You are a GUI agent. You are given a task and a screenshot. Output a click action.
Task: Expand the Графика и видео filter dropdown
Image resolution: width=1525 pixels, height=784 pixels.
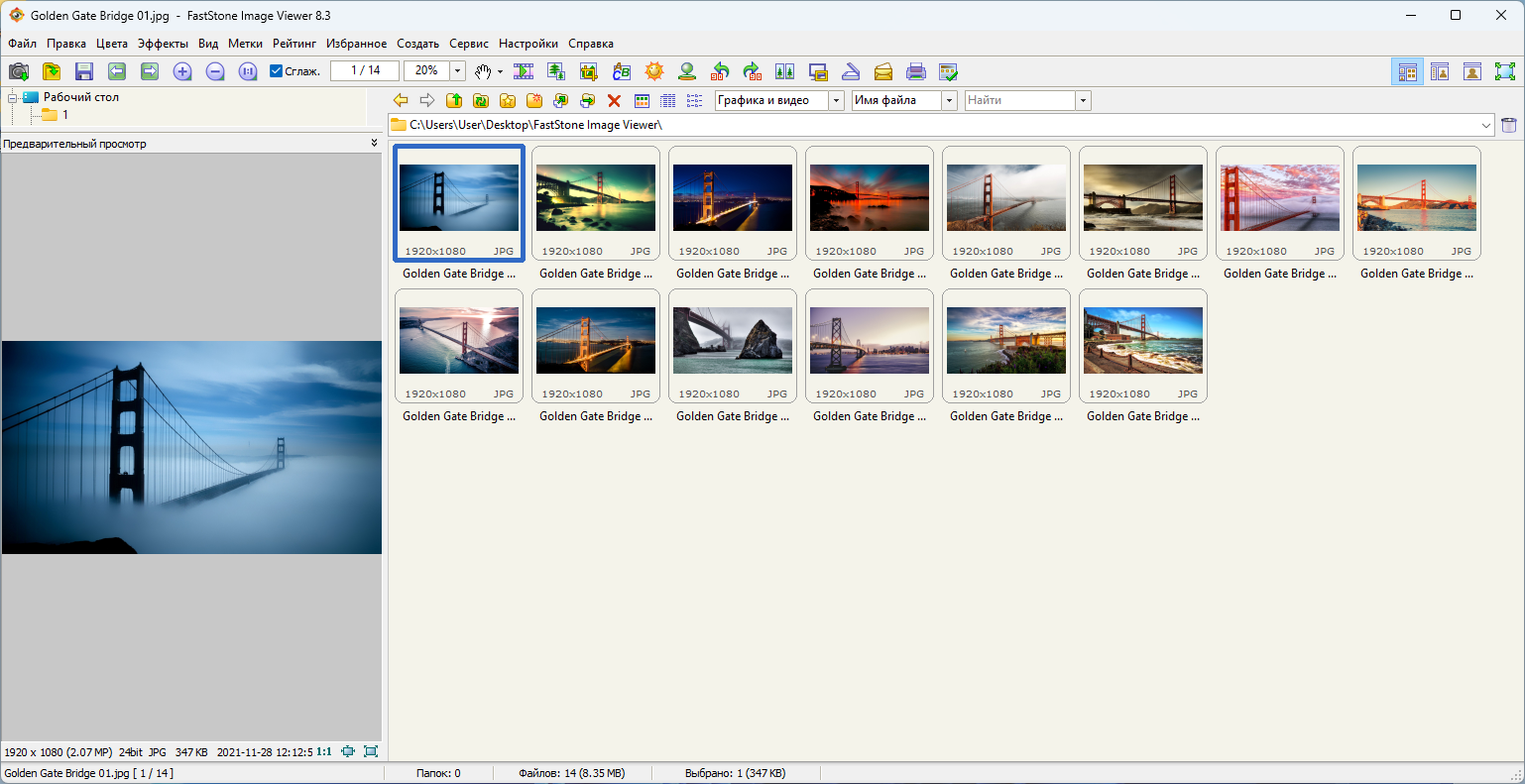[x=836, y=100]
